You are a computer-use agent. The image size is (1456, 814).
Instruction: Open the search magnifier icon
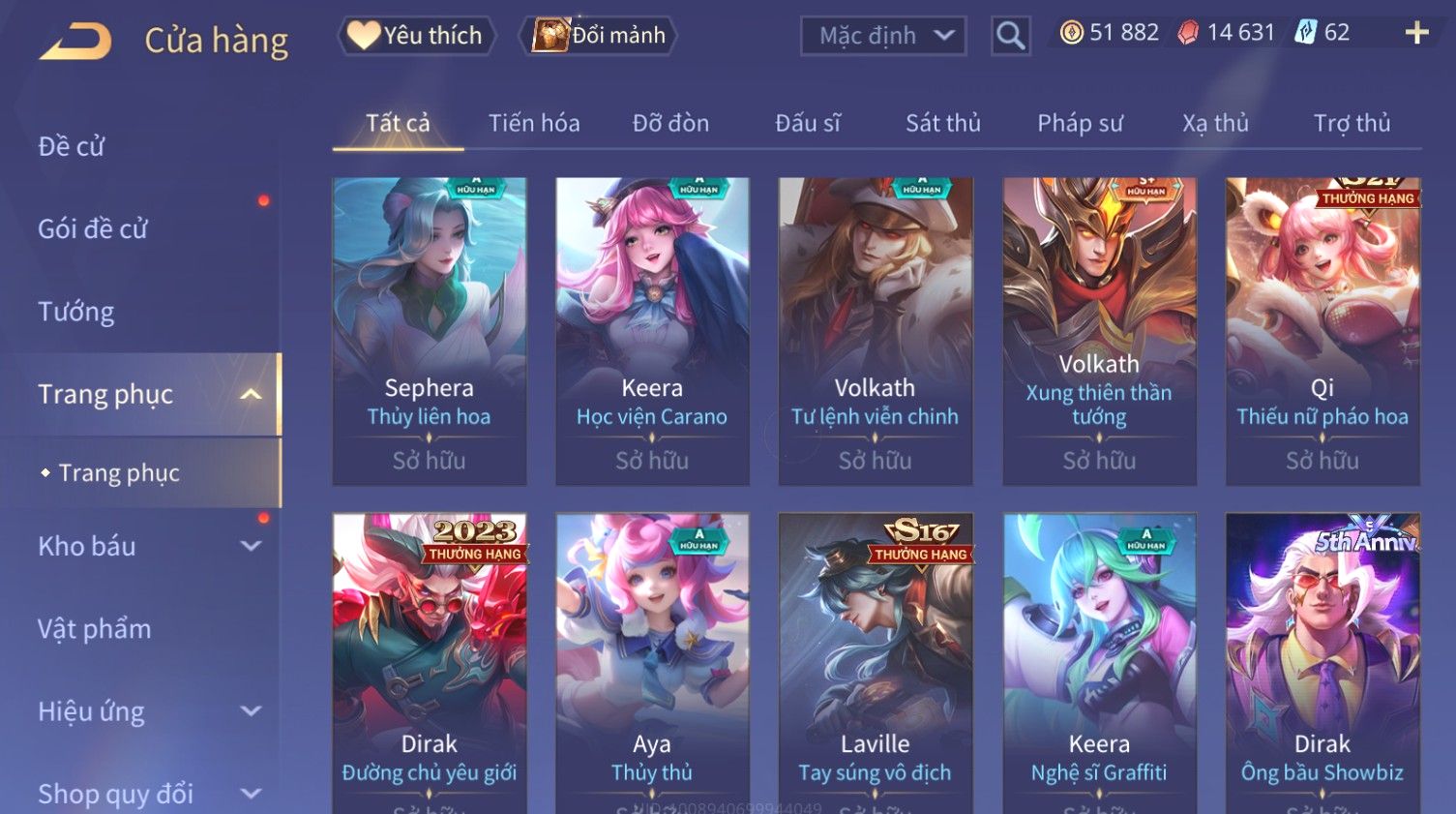(1010, 36)
